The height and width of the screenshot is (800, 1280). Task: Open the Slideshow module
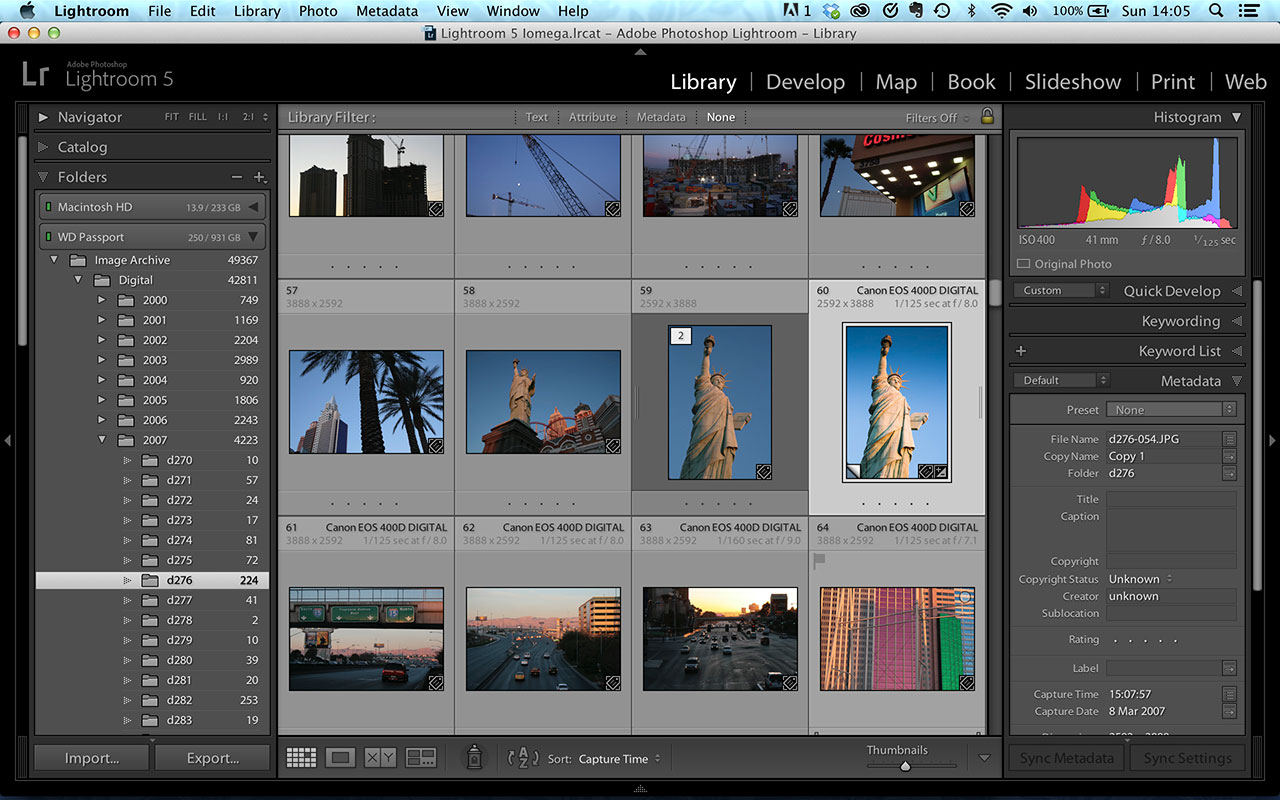pyautogui.click(x=1073, y=82)
